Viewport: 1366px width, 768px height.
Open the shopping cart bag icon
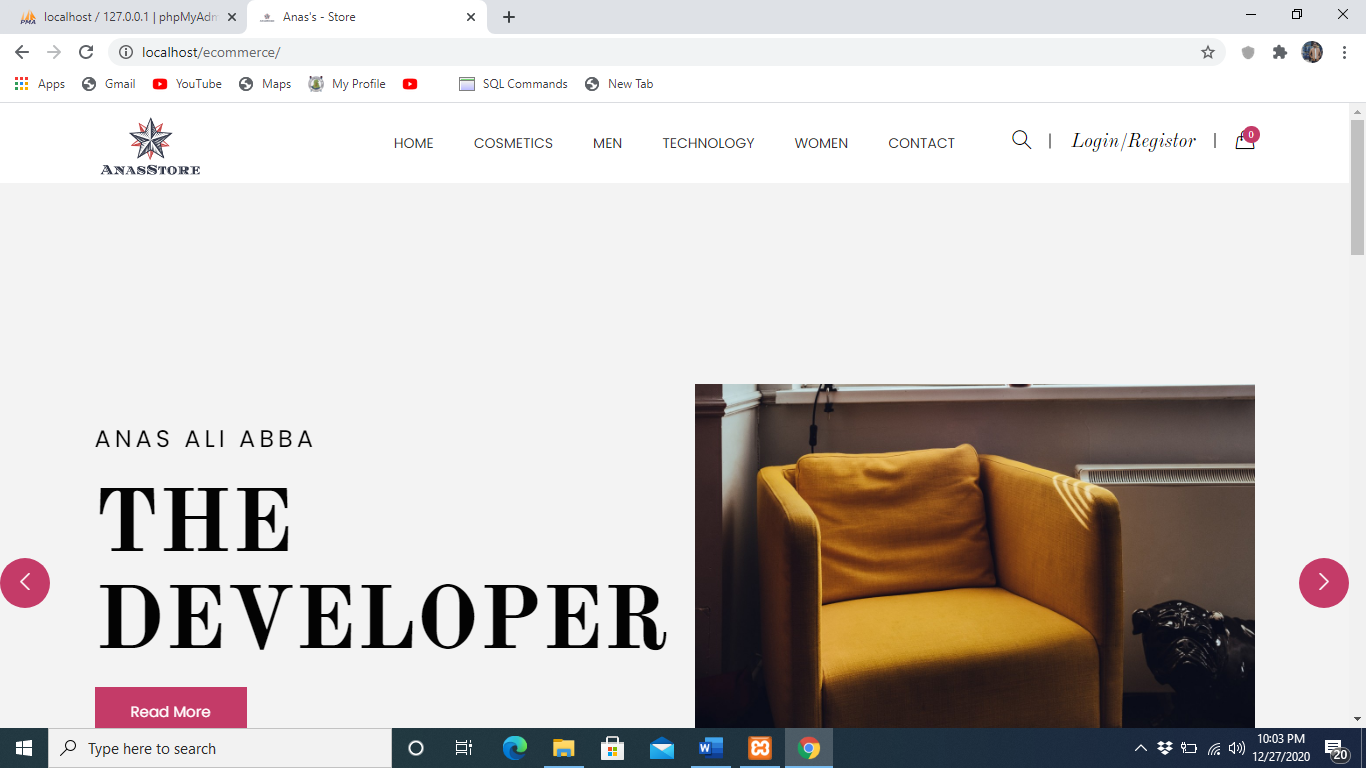(x=1245, y=140)
